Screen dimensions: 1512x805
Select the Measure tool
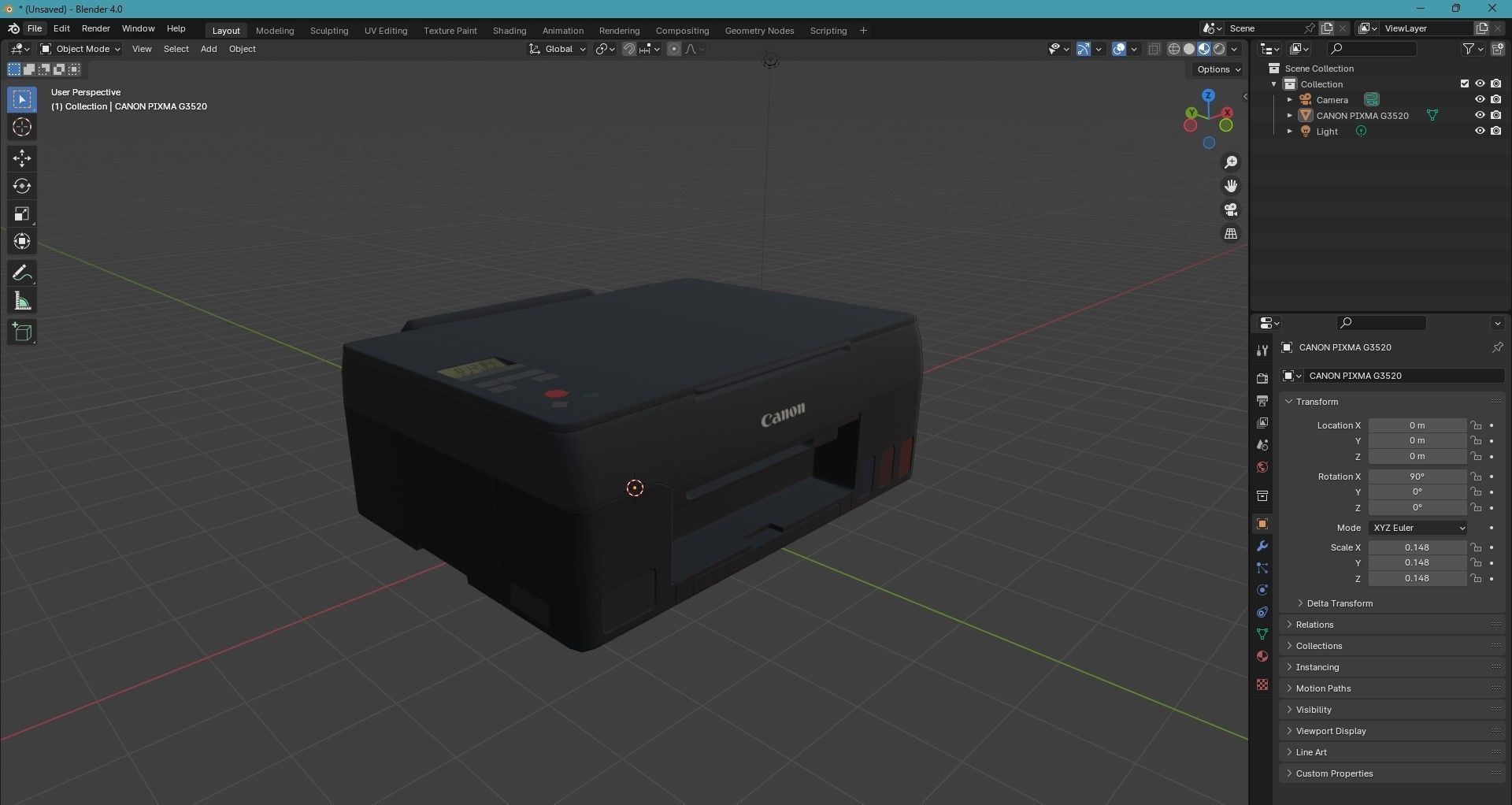point(22,301)
